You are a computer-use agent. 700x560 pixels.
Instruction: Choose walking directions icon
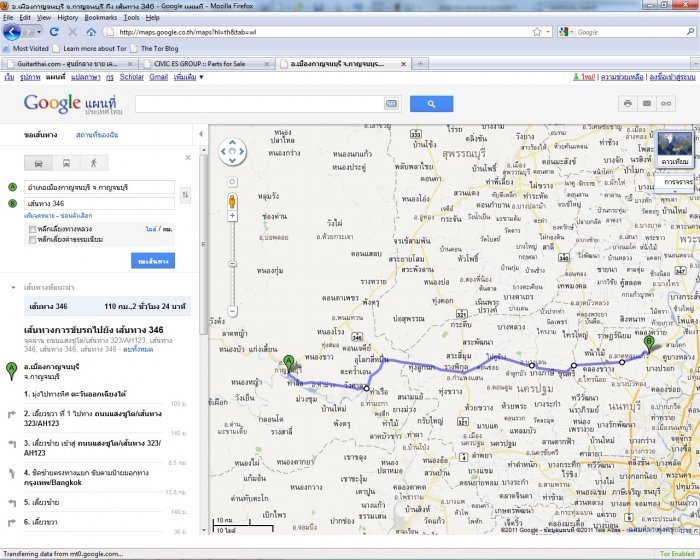(x=94, y=163)
